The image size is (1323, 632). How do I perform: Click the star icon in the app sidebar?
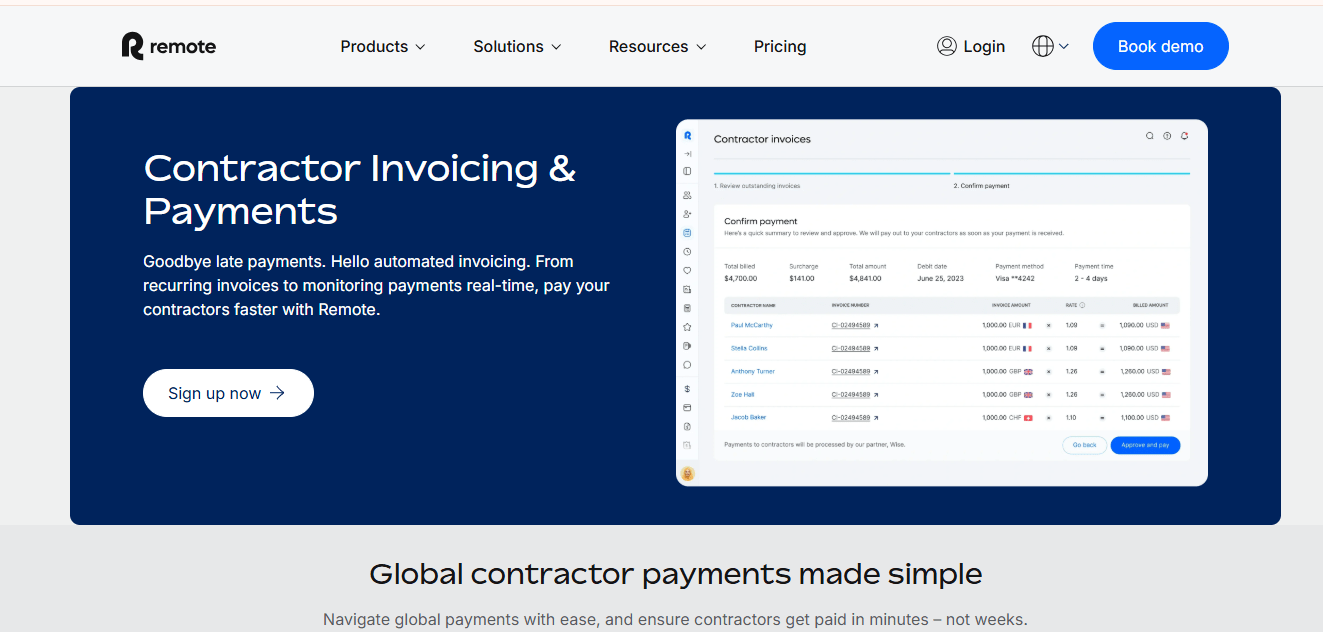[687, 327]
